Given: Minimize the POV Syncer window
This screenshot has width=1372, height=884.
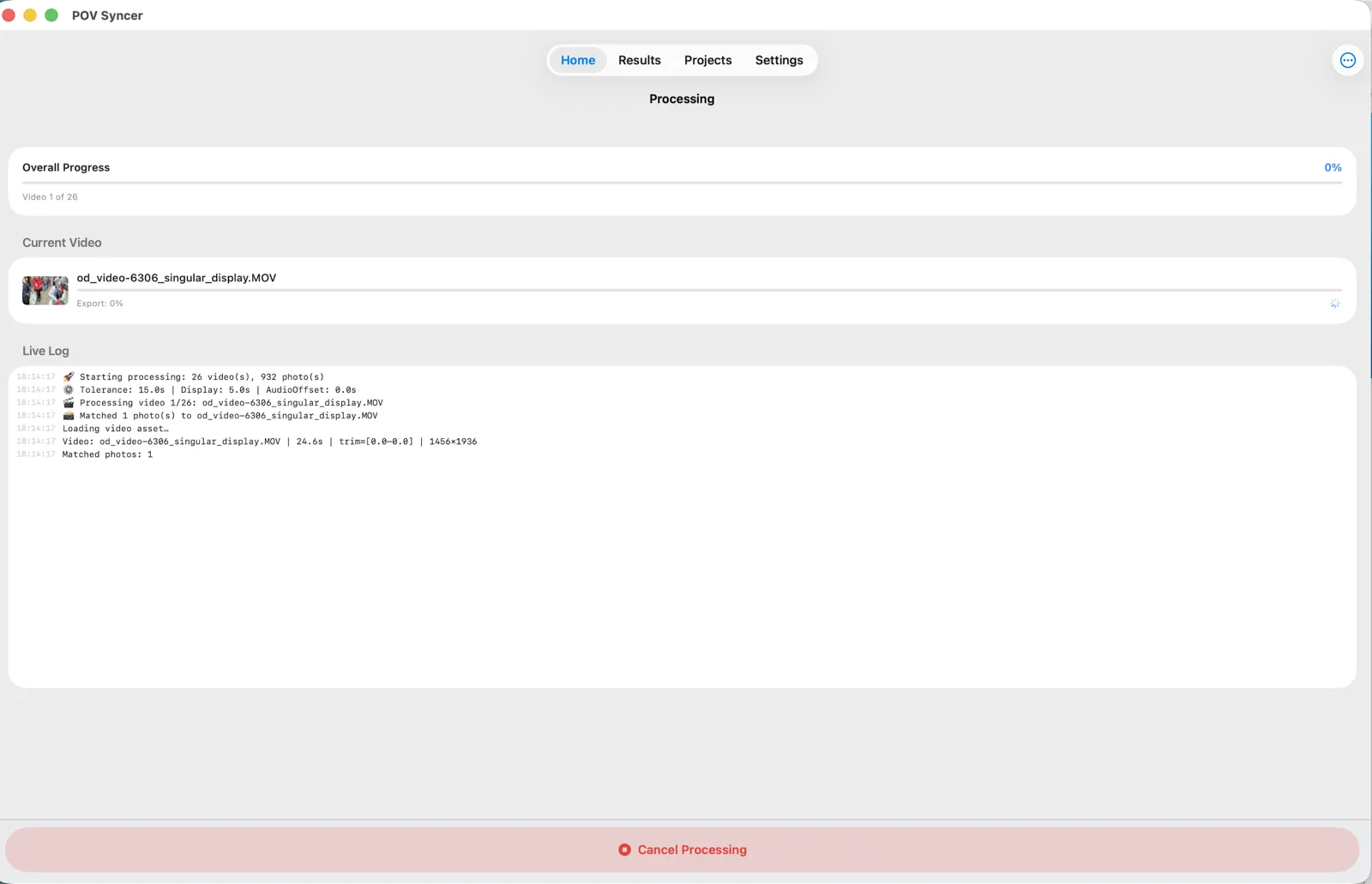Looking at the screenshot, I should coord(30,15).
